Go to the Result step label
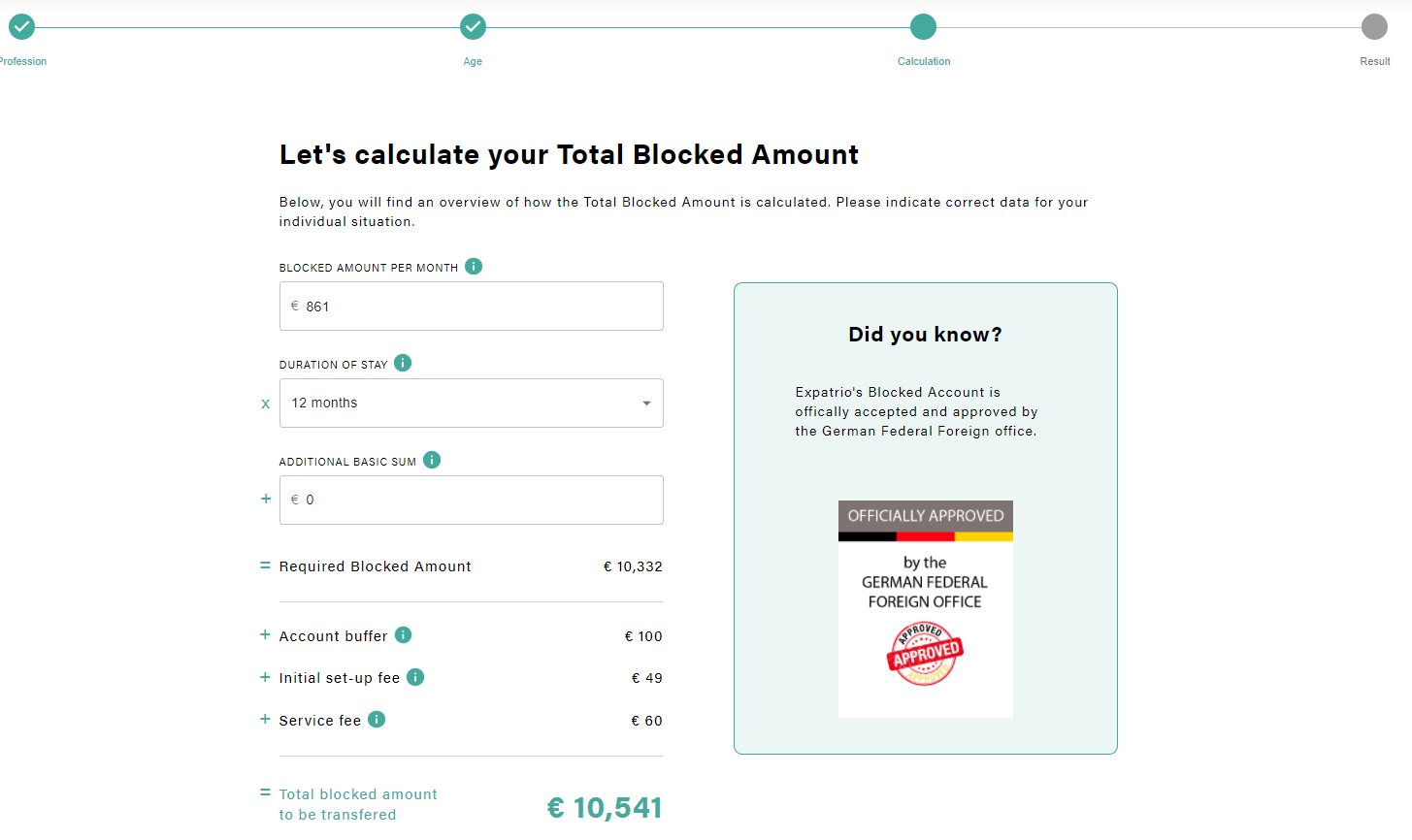 [x=1374, y=62]
